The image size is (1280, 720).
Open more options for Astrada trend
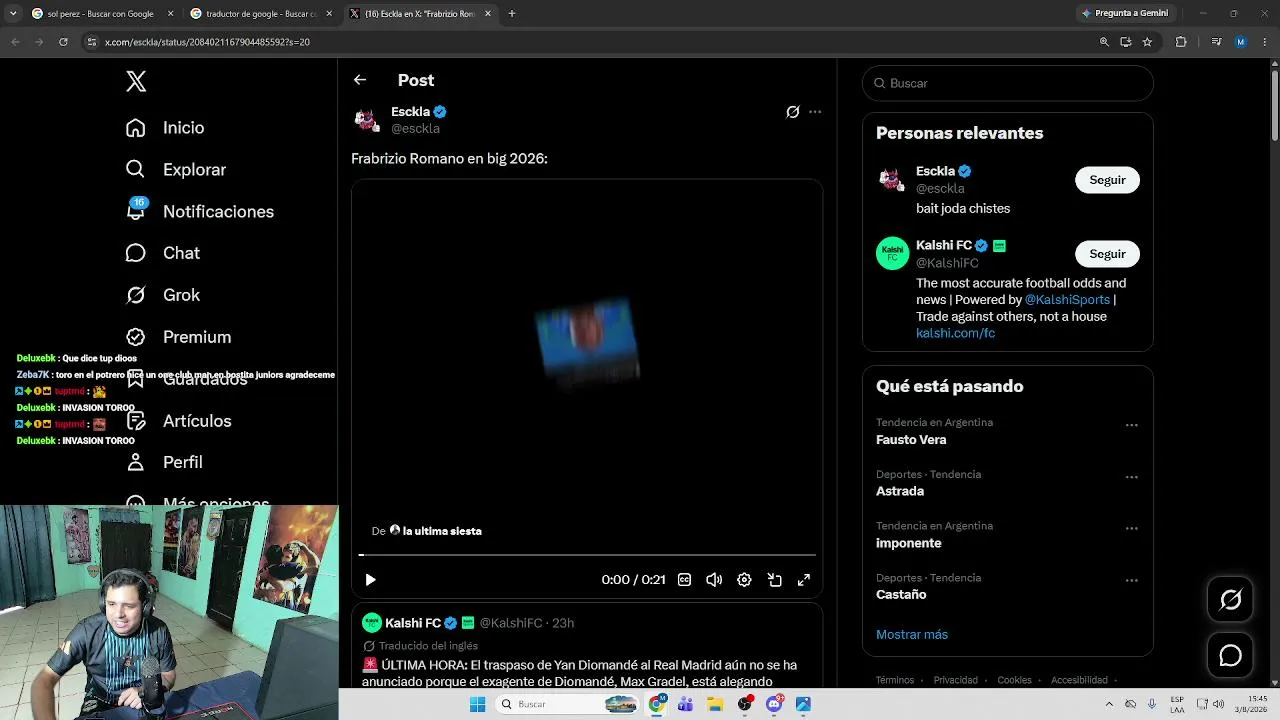coord(1131,477)
